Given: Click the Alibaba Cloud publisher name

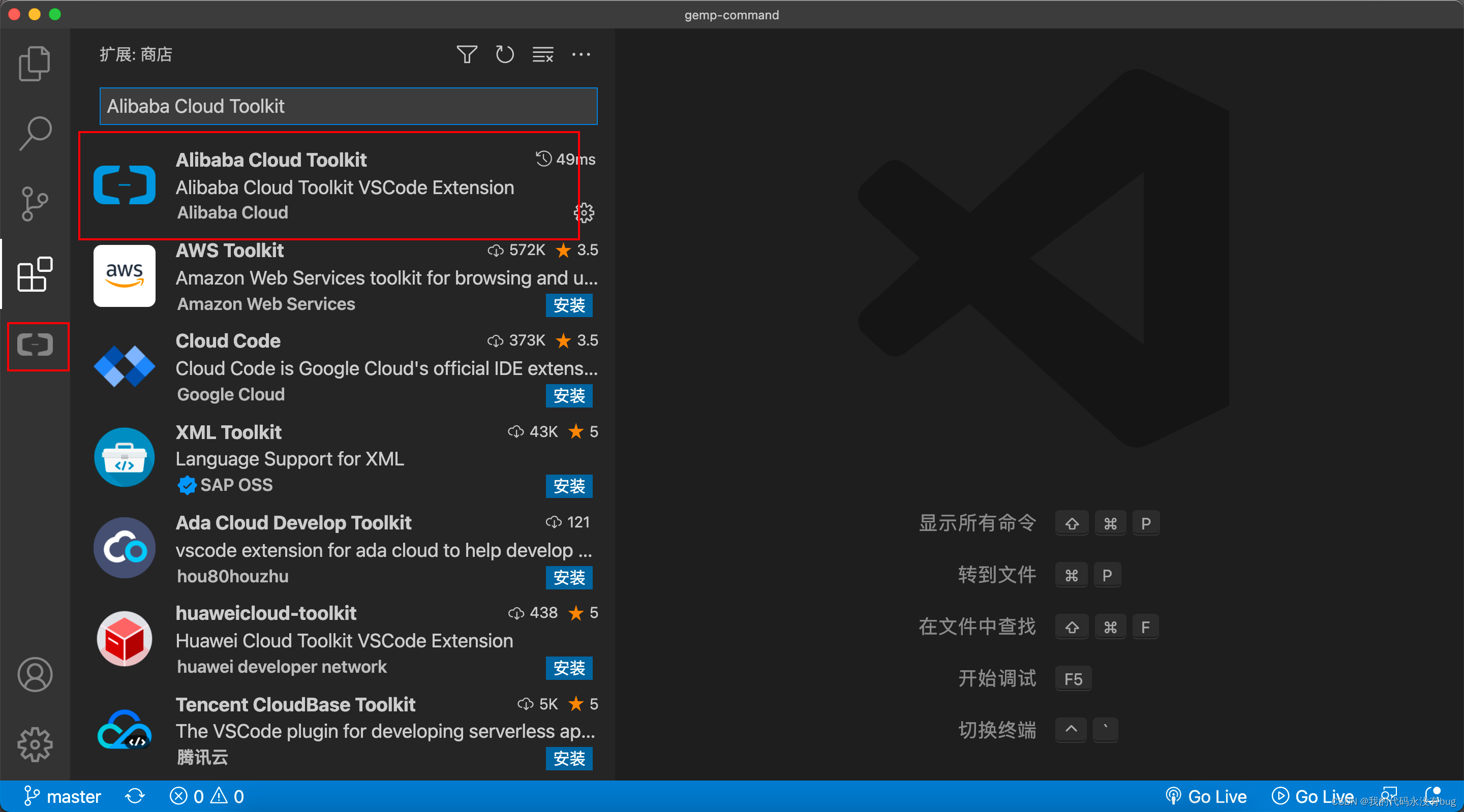Looking at the screenshot, I should pyautogui.click(x=233, y=212).
